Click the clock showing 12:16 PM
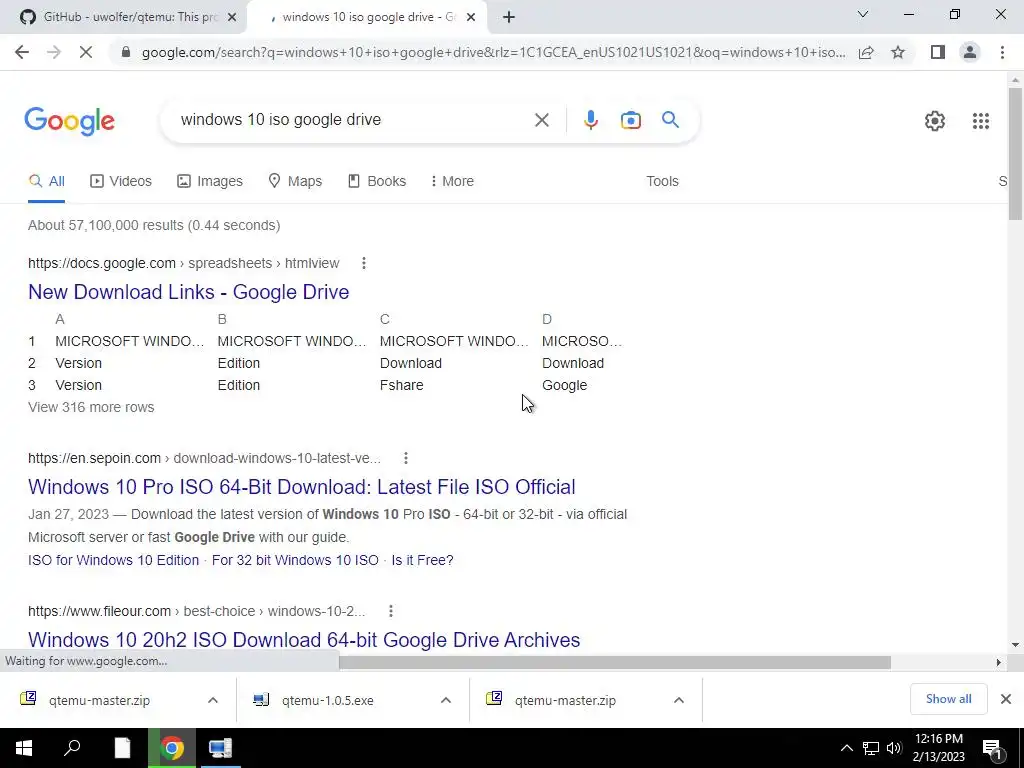The width and height of the screenshot is (1024, 768). 938,739
